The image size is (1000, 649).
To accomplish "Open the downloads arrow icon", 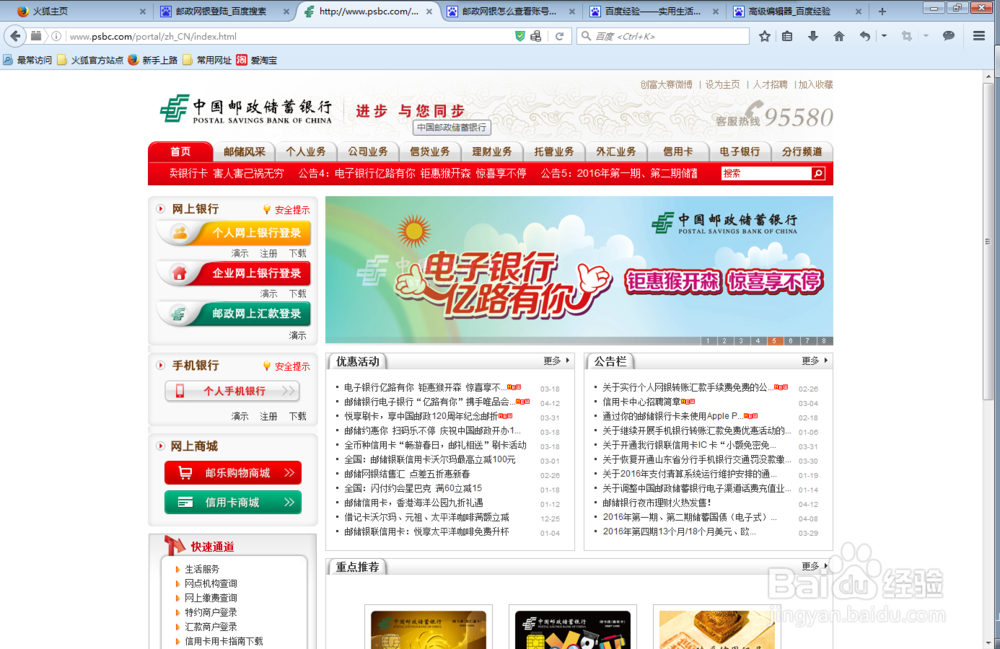I will (812, 36).
